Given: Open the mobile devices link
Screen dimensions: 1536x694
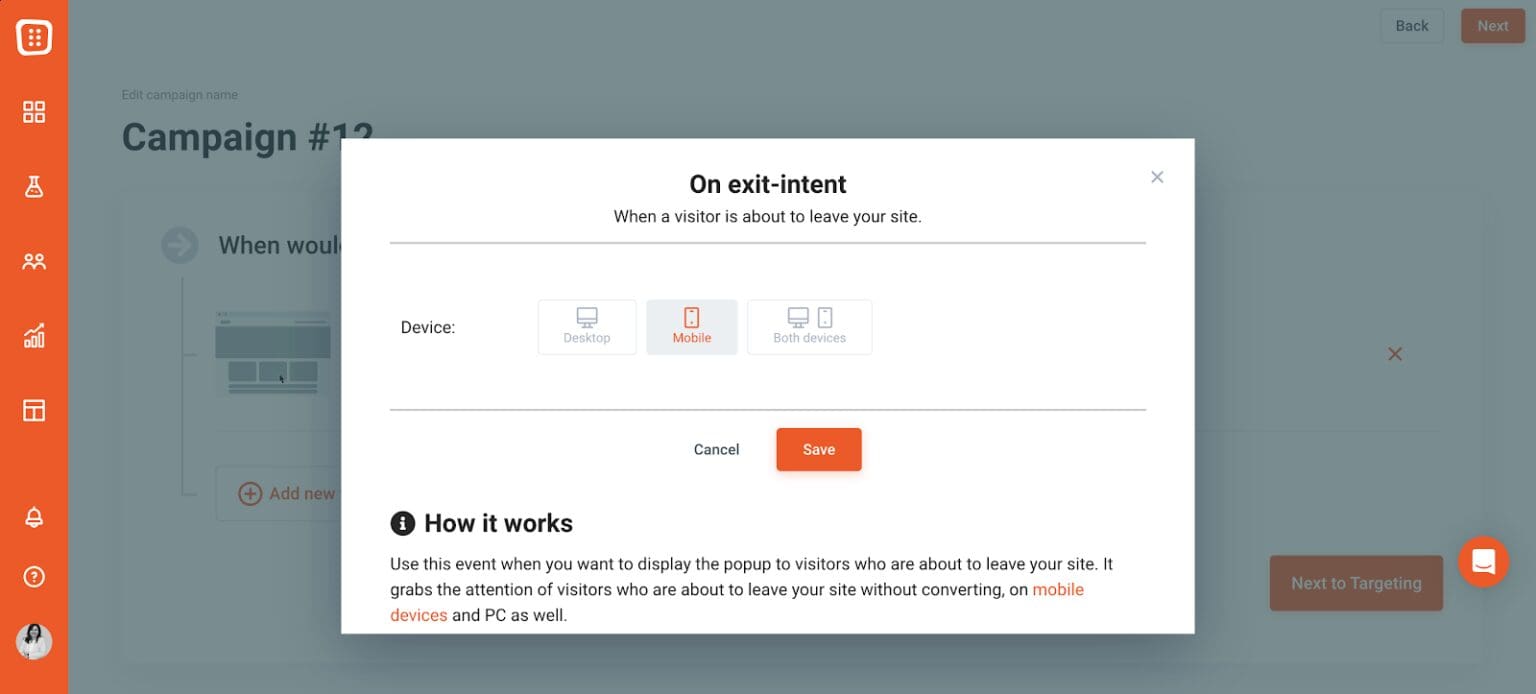Looking at the screenshot, I should pyautogui.click(x=1056, y=589).
